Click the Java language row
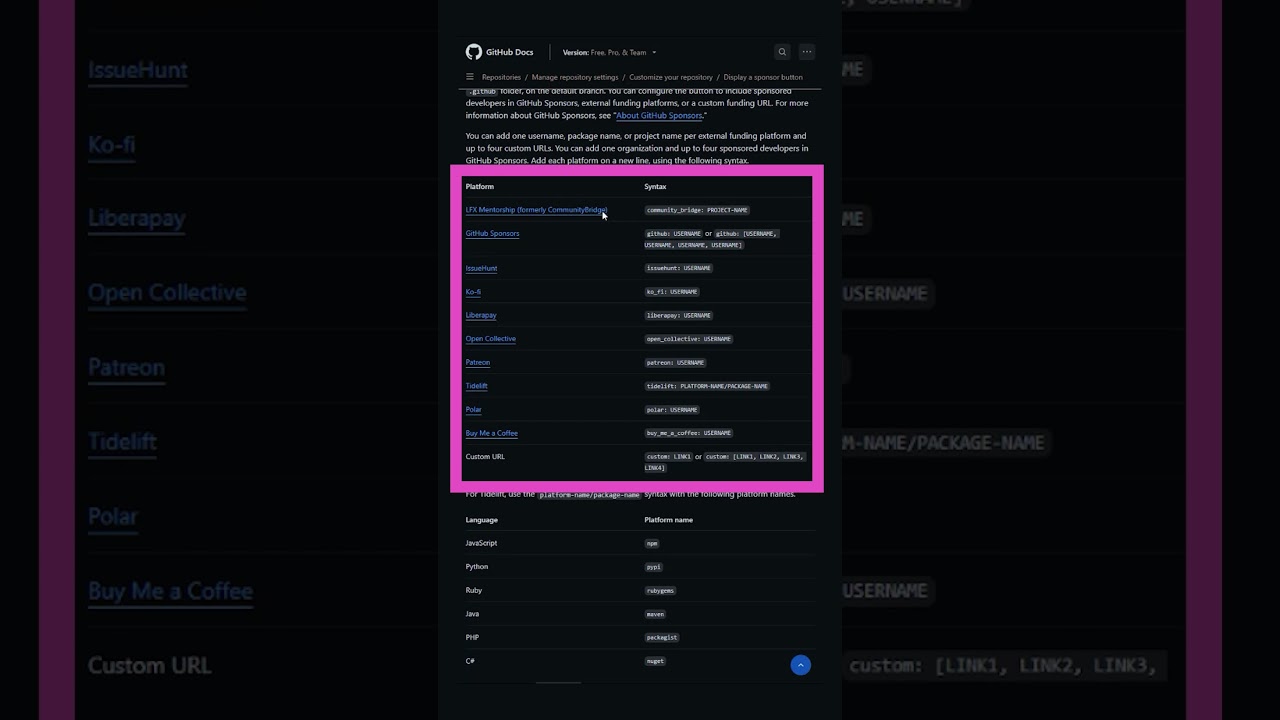The width and height of the screenshot is (1280, 720). [472, 614]
